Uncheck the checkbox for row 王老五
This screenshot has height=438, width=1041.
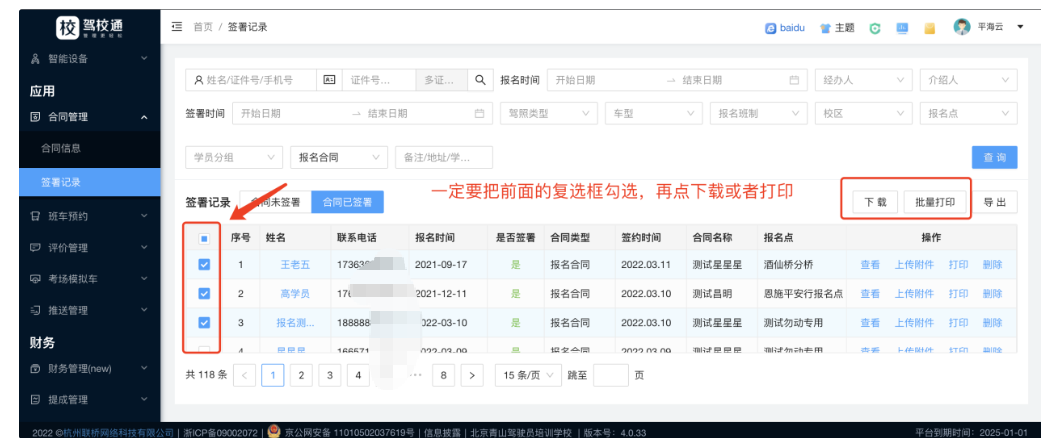204,265
